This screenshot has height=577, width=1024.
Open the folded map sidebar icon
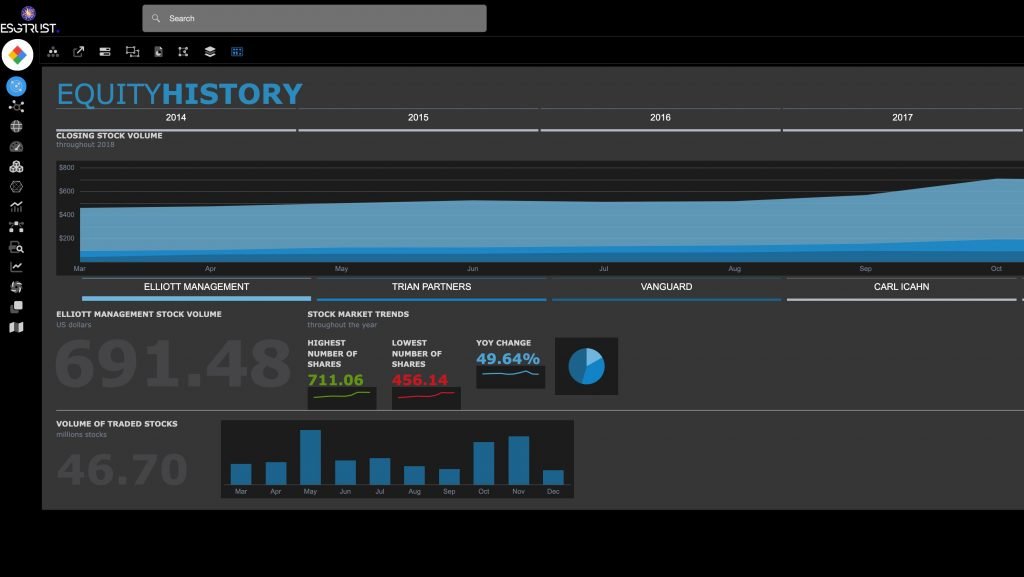16,327
